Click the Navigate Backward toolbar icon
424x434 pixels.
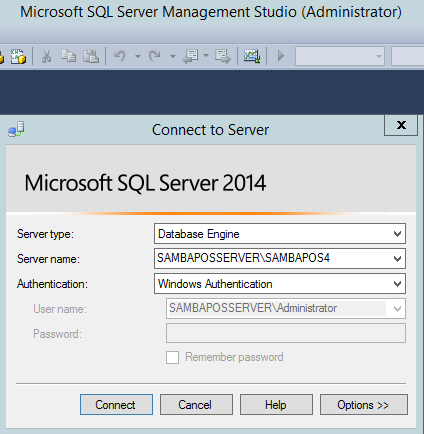(191, 56)
